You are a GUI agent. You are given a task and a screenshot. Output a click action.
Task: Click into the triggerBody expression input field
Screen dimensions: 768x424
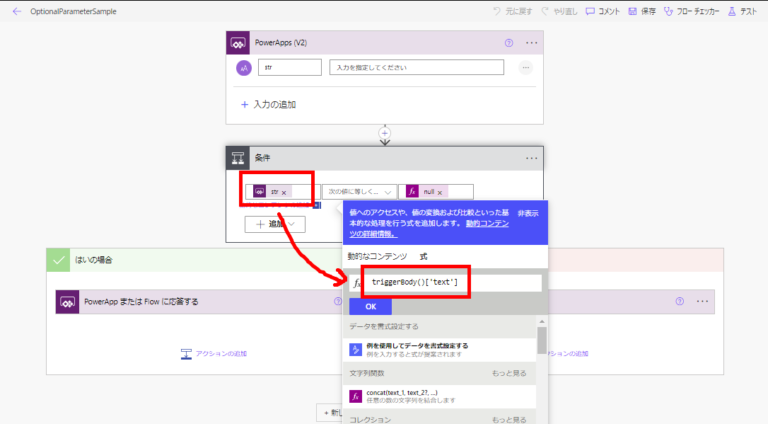452,283
